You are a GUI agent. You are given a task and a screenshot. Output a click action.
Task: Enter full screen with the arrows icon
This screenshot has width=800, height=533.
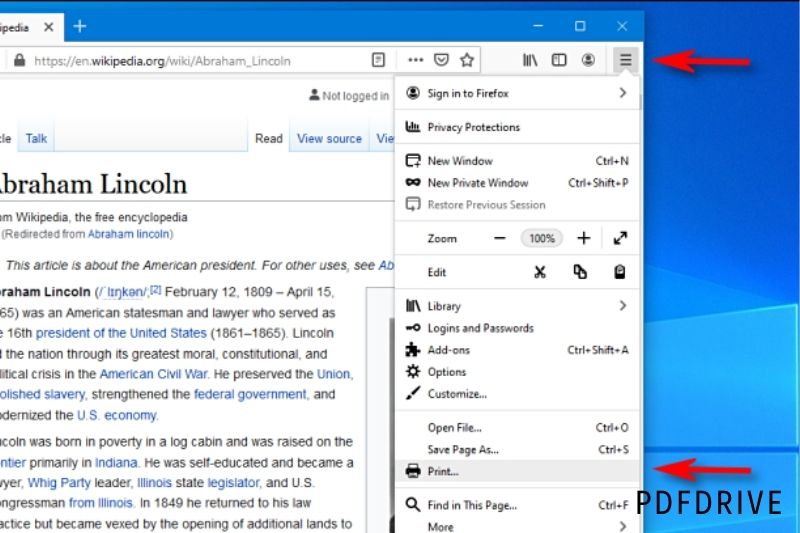pyautogui.click(x=620, y=238)
